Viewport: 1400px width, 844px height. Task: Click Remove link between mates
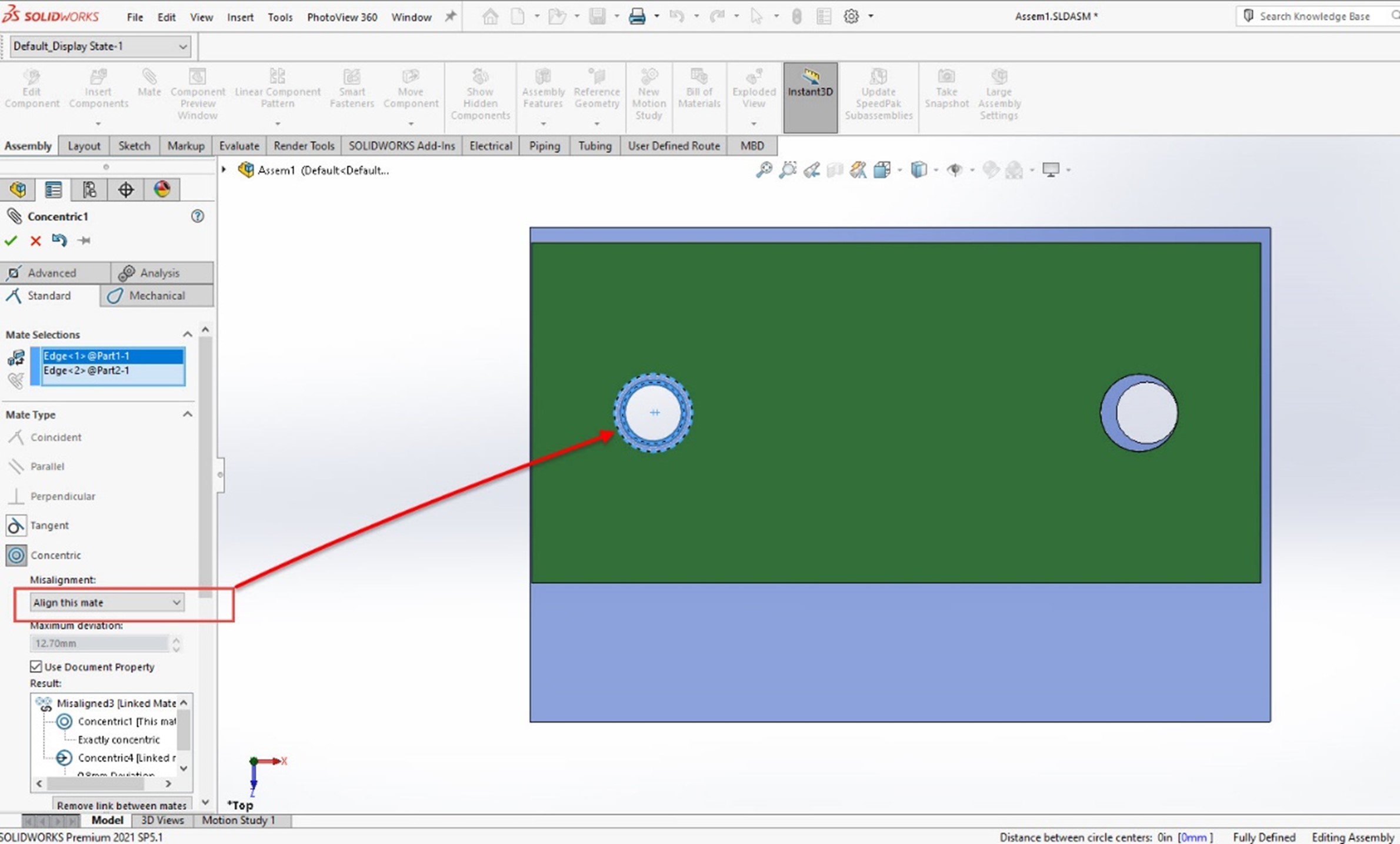[121, 805]
